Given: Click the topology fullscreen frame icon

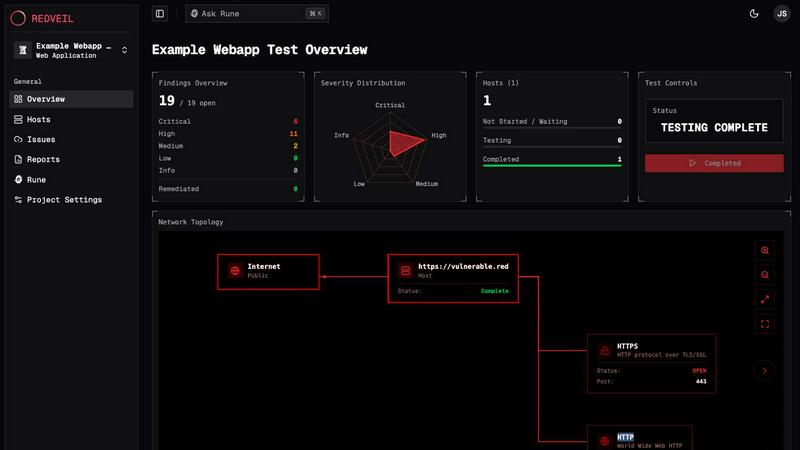Looking at the screenshot, I should [764, 324].
